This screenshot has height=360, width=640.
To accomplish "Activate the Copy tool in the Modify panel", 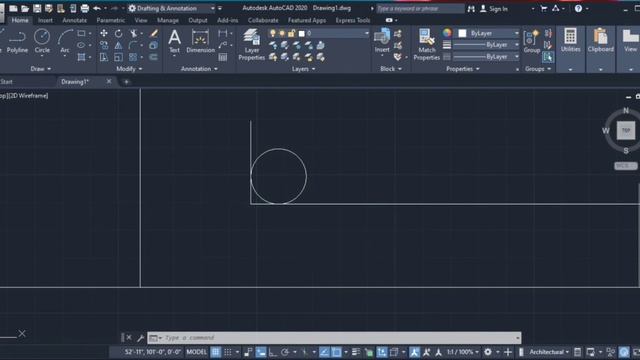I will pyautogui.click(x=104, y=45).
